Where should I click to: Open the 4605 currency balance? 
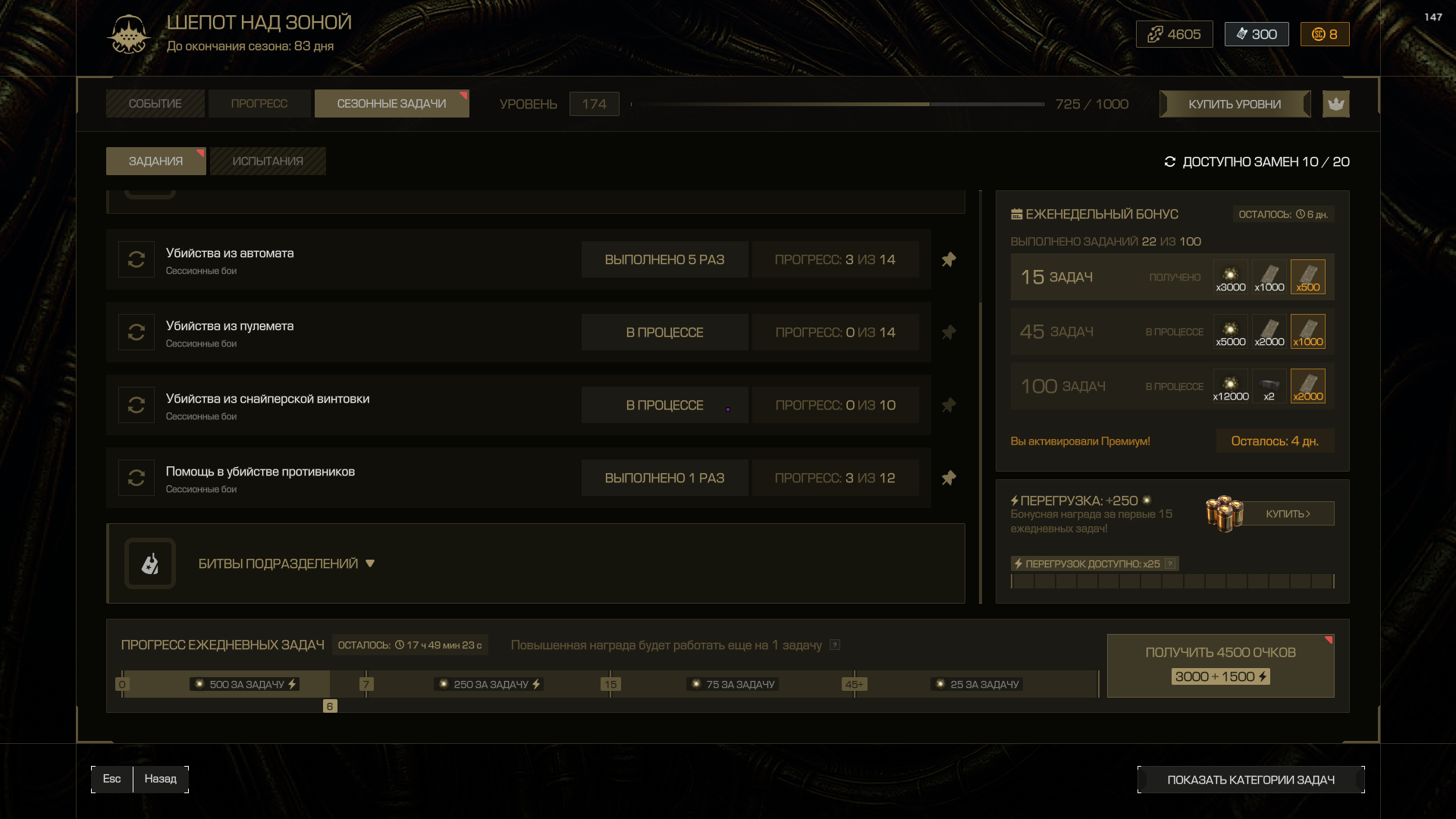click(x=1174, y=34)
